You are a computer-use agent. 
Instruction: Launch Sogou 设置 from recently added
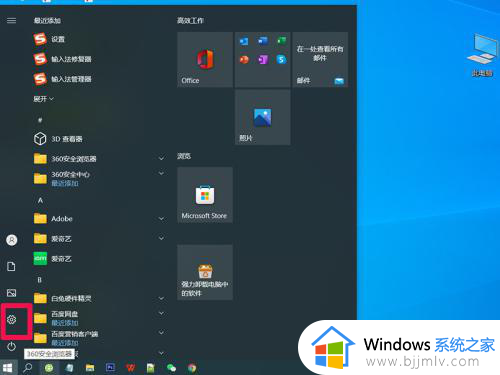point(99,39)
